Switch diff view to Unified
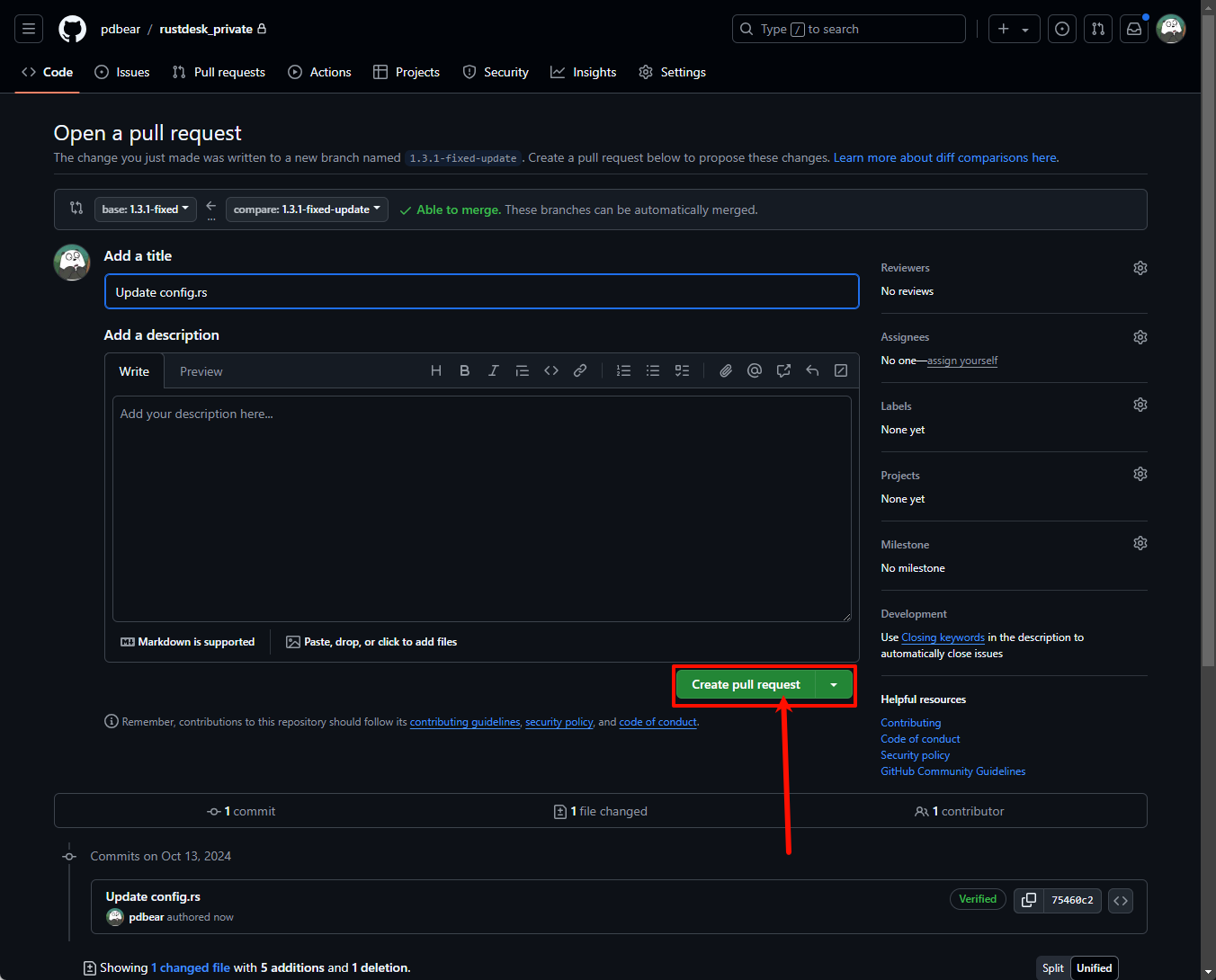 (x=1095, y=968)
